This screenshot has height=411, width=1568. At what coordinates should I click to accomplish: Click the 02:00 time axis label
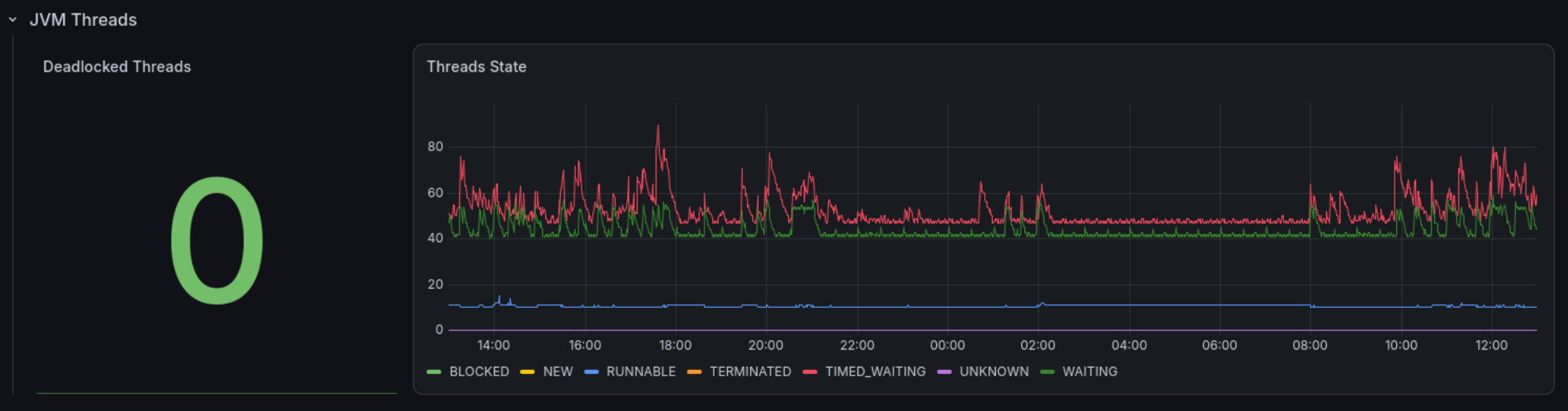pos(1038,346)
